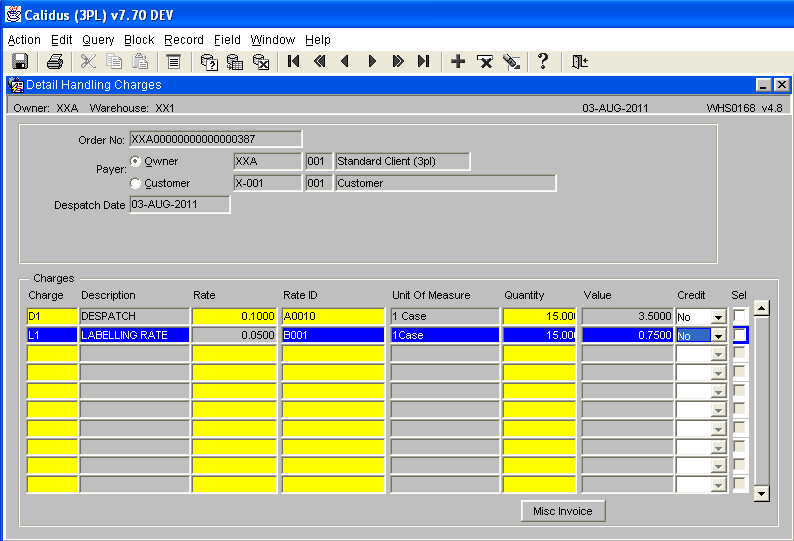This screenshot has height=541, width=794.
Task: Open the Edit menu
Action: (61, 40)
